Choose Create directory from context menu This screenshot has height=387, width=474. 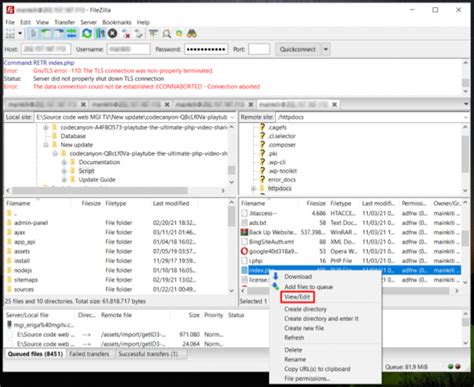click(x=305, y=309)
